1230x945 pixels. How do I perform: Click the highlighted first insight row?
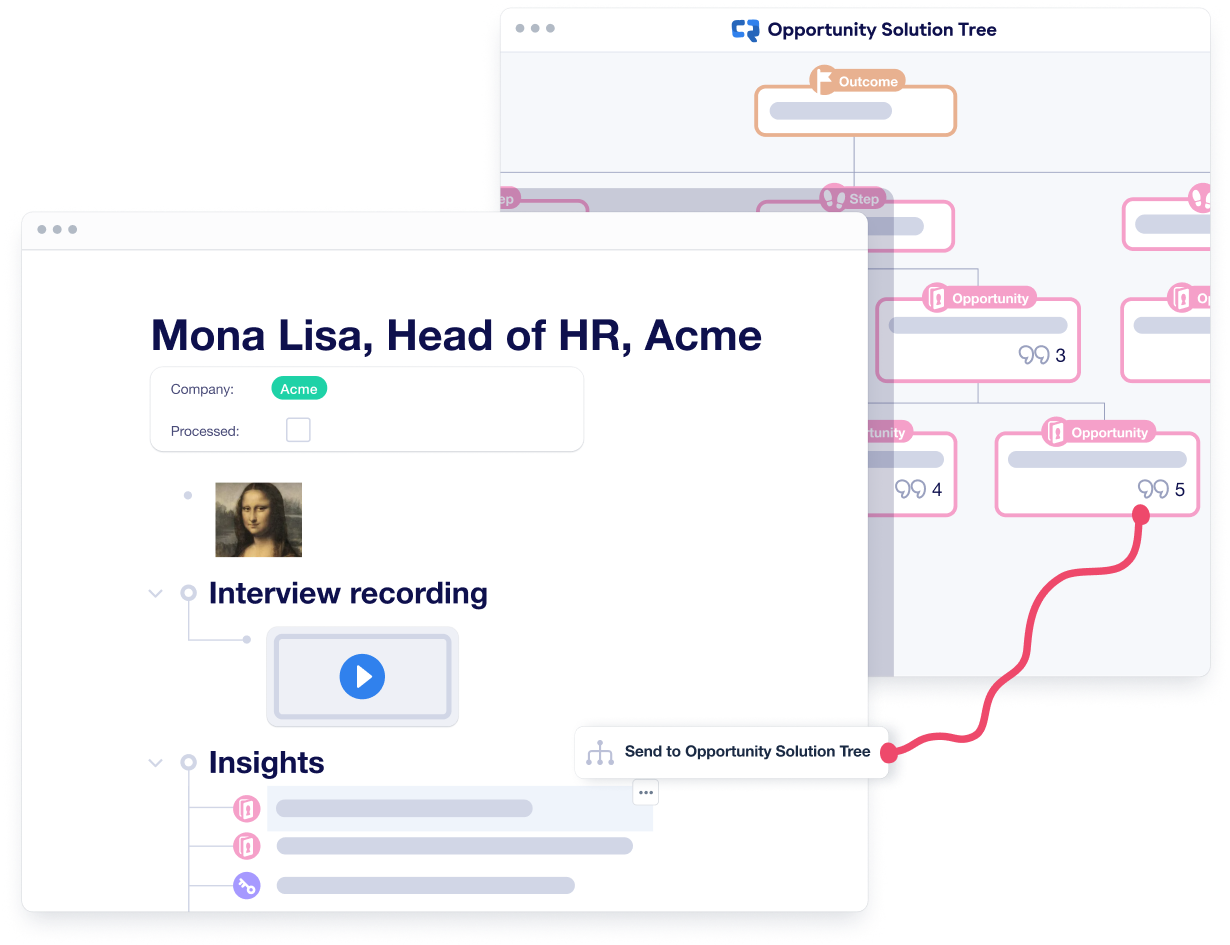pyautogui.click(x=460, y=809)
